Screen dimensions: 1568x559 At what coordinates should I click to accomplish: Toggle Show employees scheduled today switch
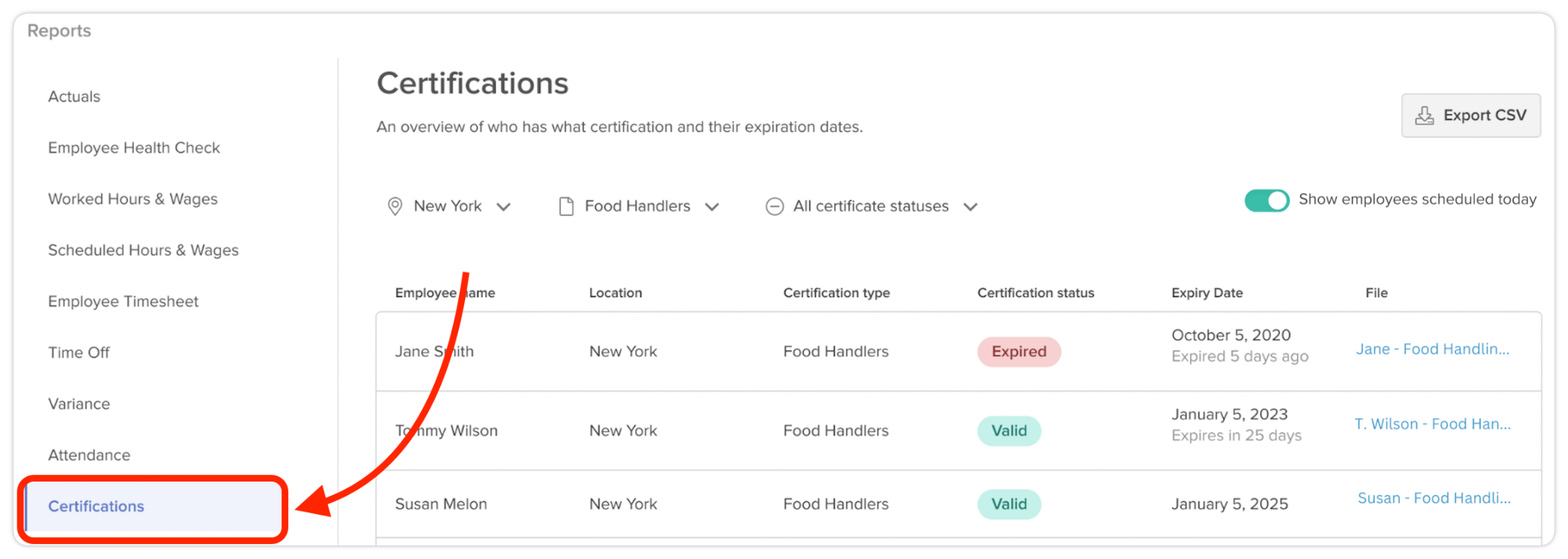(x=1266, y=200)
